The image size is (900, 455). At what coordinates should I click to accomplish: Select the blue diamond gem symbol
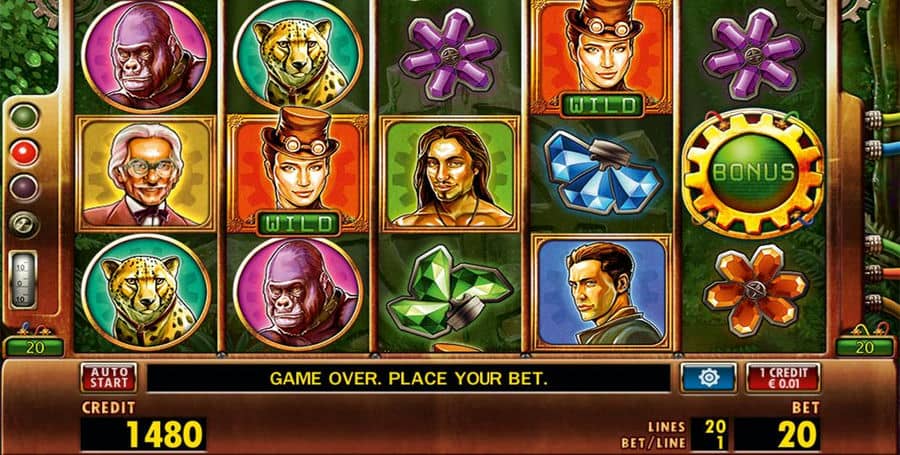tap(602, 172)
